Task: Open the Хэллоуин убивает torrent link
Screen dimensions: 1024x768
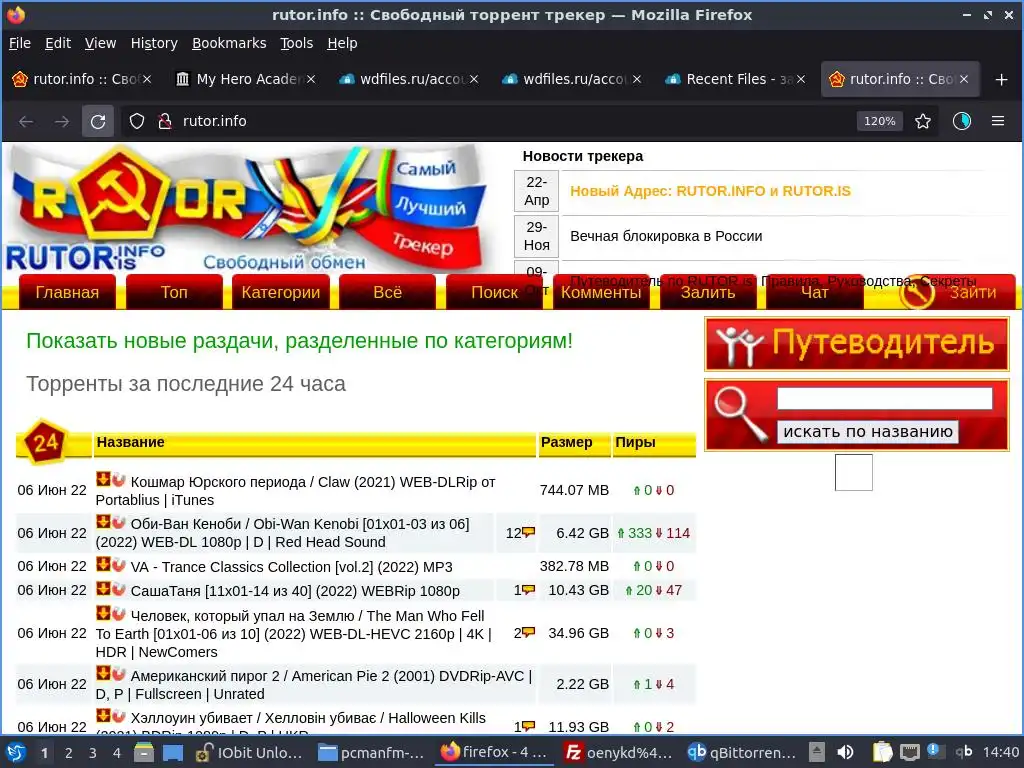Action: [x=308, y=718]
